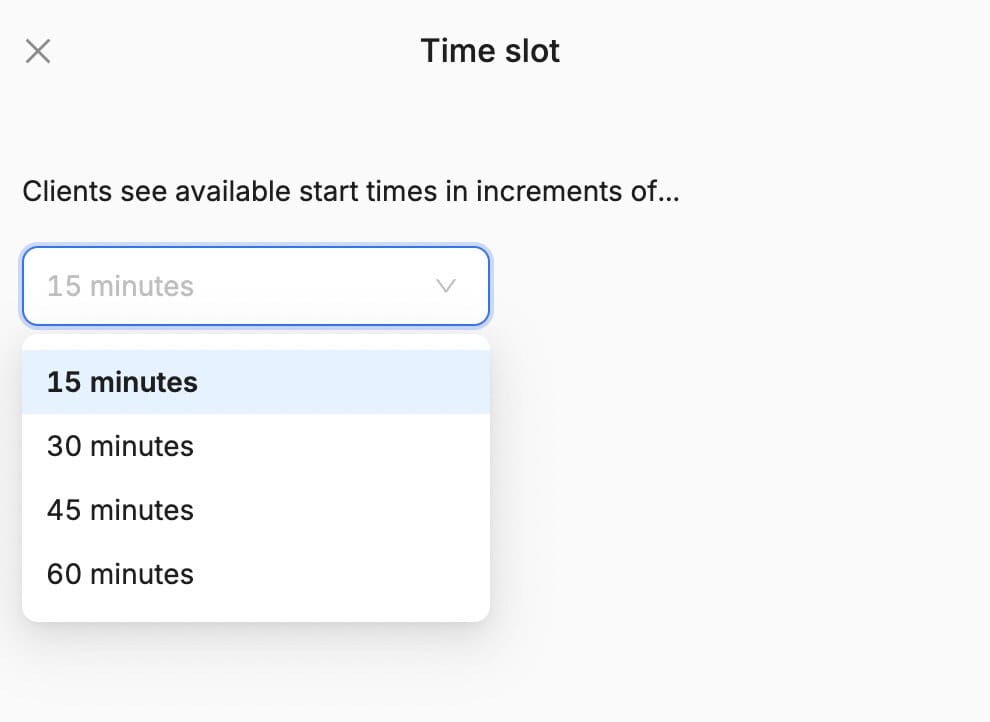Select 30 minutes from the list

coord(120,446)
